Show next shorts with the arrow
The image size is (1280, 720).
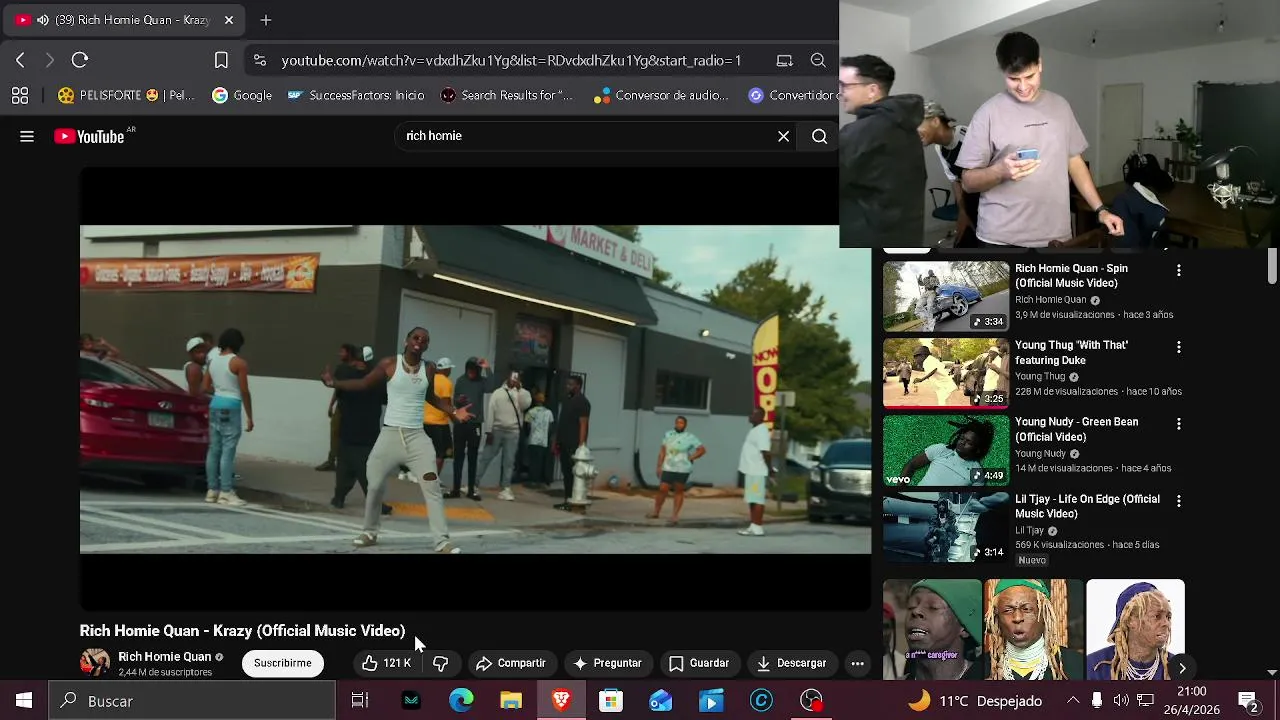pos(1182,667)
